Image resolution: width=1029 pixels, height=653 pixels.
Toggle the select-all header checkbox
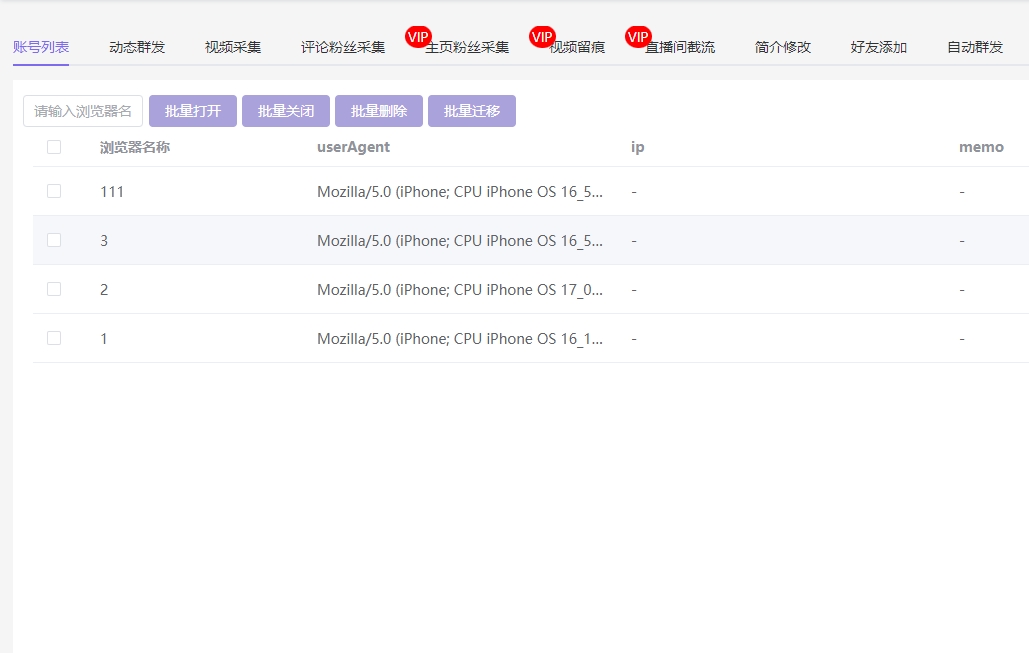pyautogui.click(x=54, y=147)
